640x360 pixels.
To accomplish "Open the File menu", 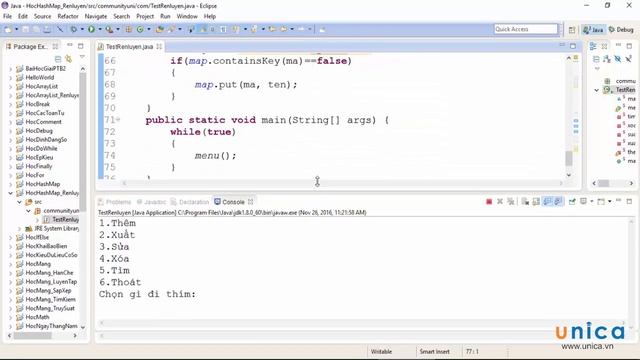I will 8,16.
